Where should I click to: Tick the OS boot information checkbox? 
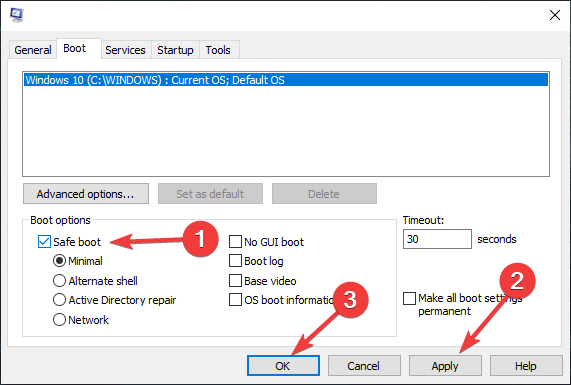[x=235, y=300]
